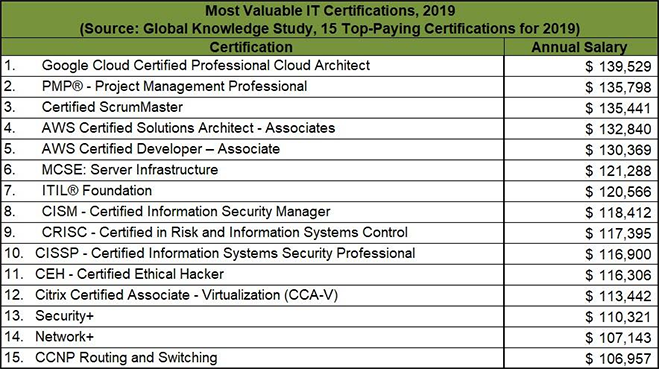The image size is (659, 369).
Task: Select the CISSP certification cell
Action: [x=252, y=254]
